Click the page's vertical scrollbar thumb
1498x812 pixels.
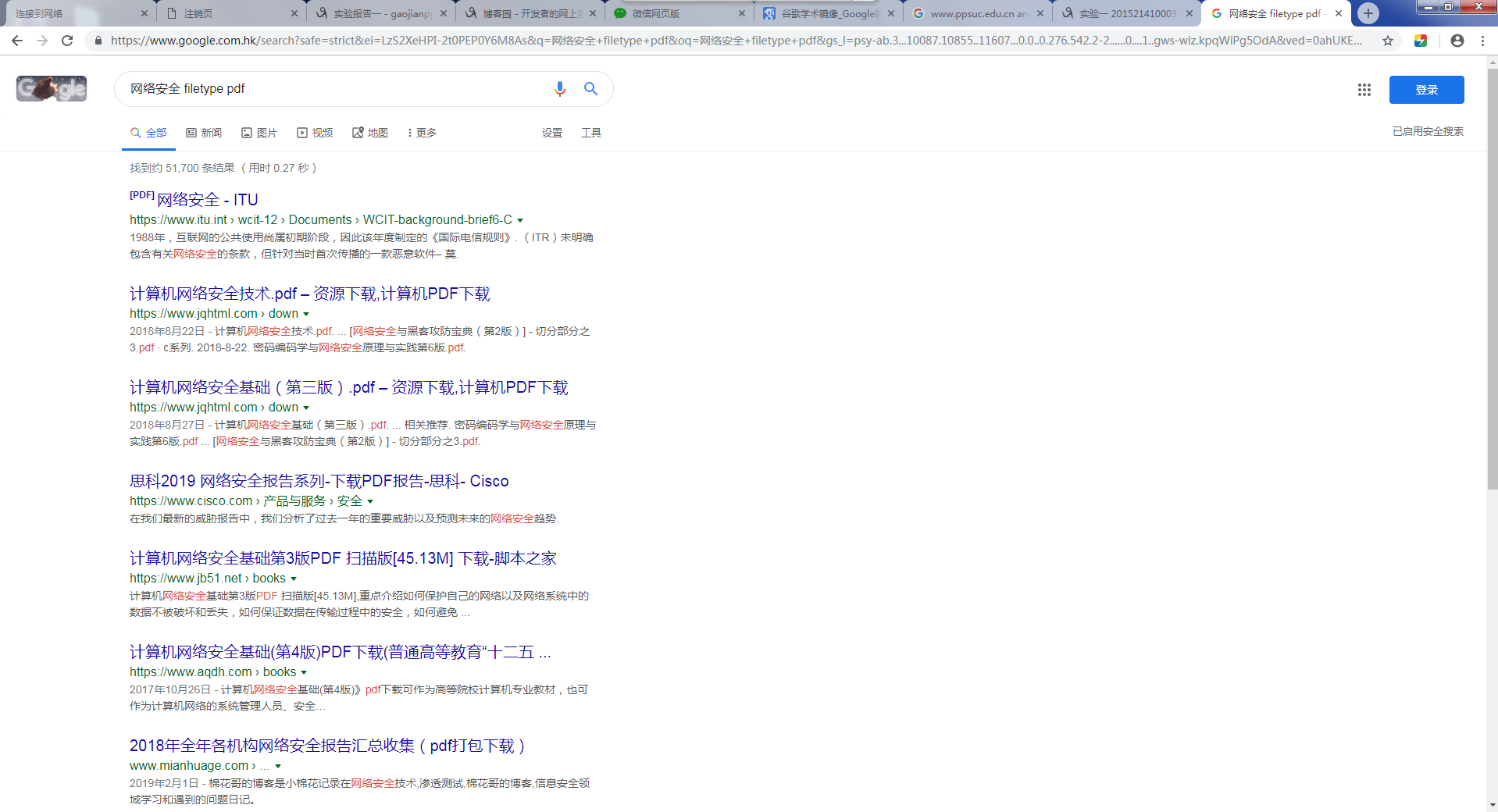click(1493, 278)
